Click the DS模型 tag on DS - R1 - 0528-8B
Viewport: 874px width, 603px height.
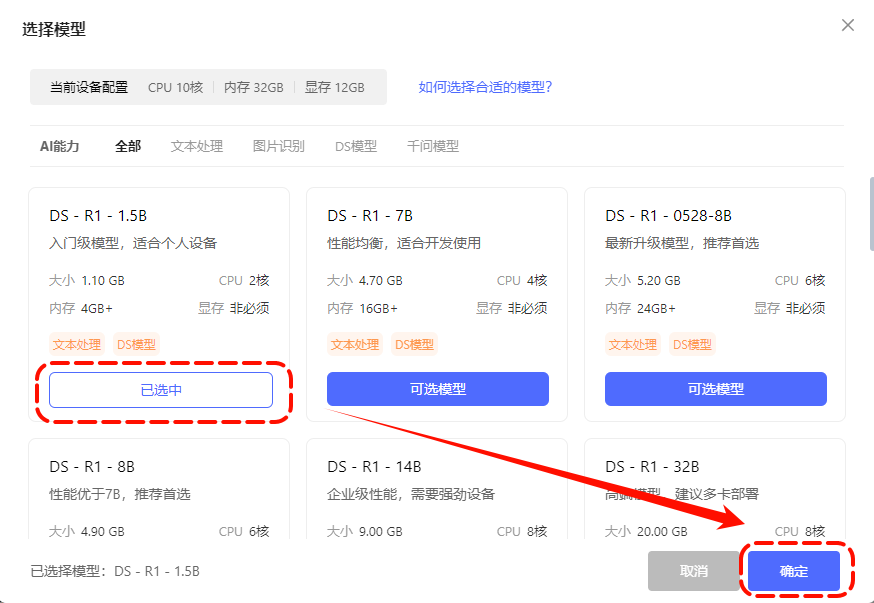692,344
